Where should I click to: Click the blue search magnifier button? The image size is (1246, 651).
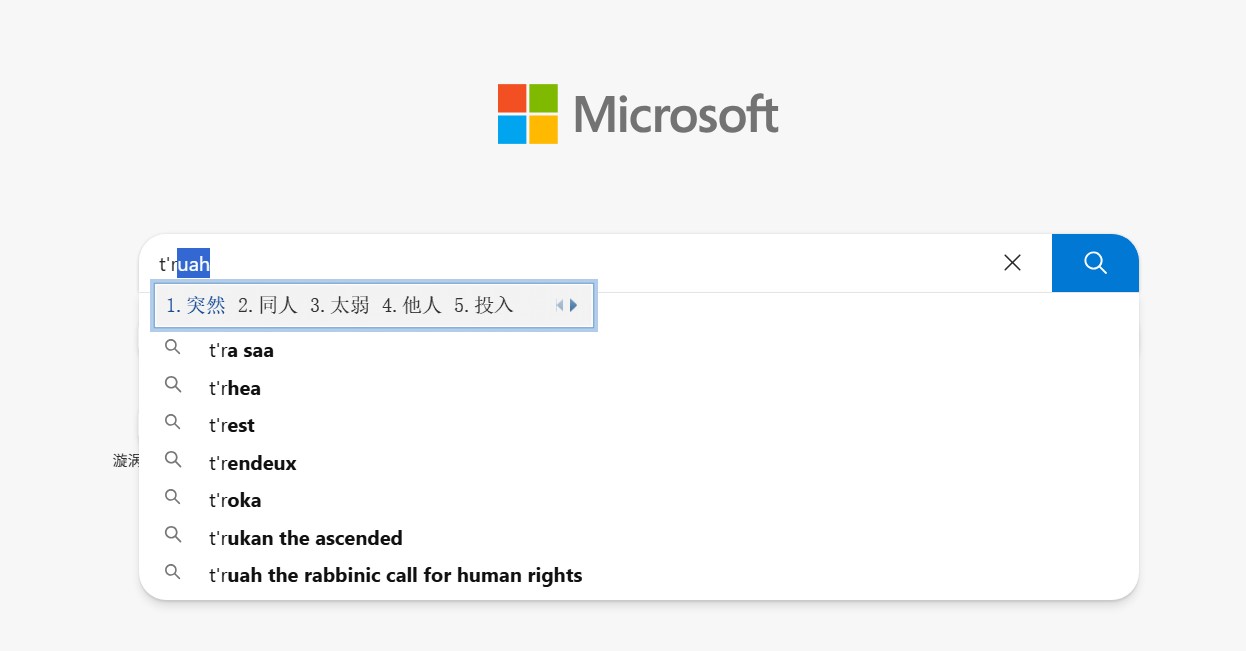[x=1095, y=263]
